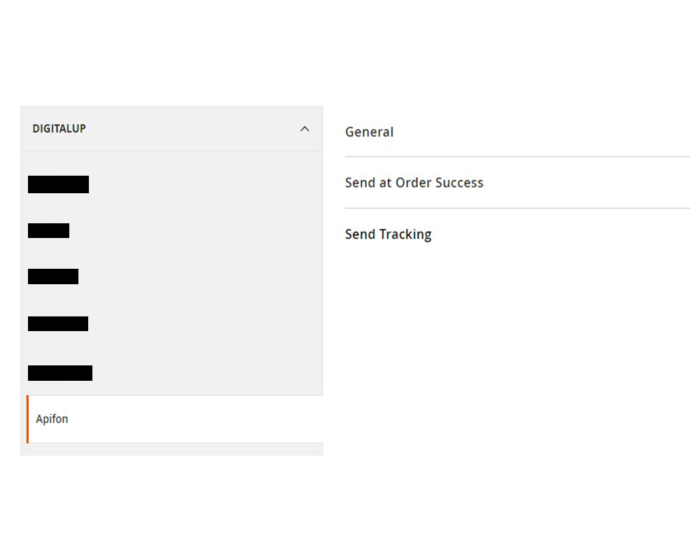Select the second, shortest redacted sidebar item

(x=48, y=231)
